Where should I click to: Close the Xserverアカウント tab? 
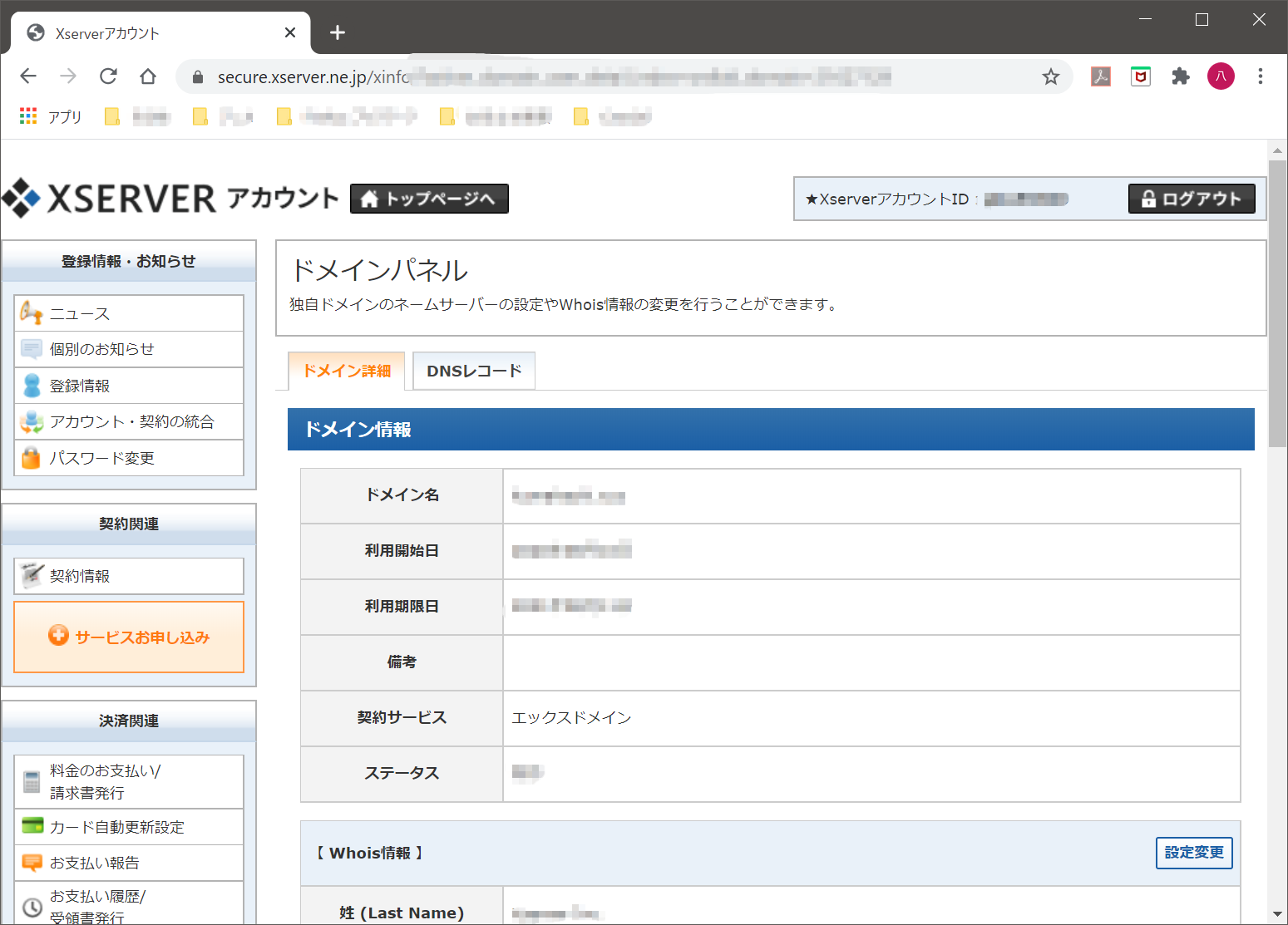click(x=290, y=32)
